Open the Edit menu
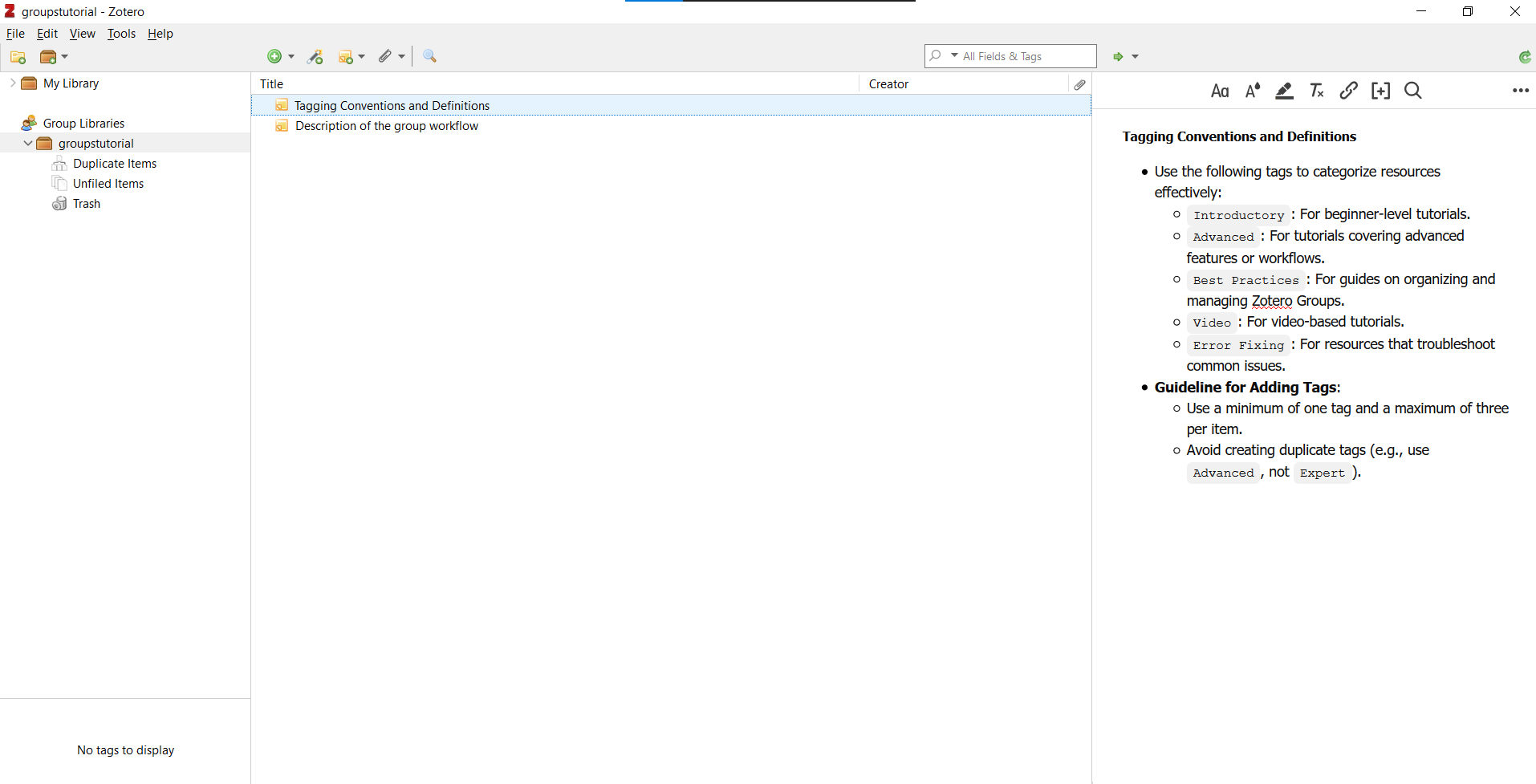Viewport: 1536px width, 784px height. [x=47, y=34]
